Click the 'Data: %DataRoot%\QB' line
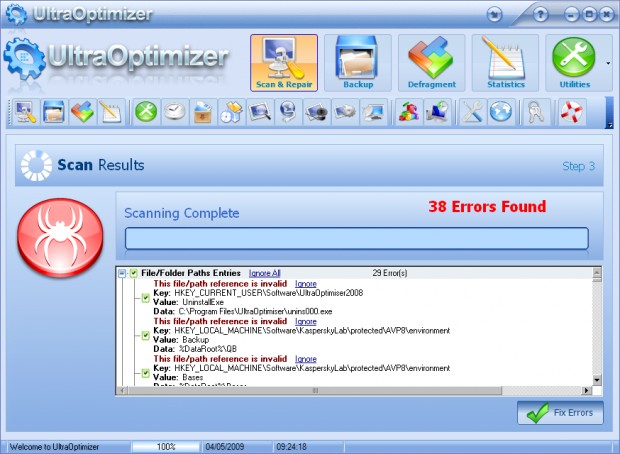 pos(195,349)
